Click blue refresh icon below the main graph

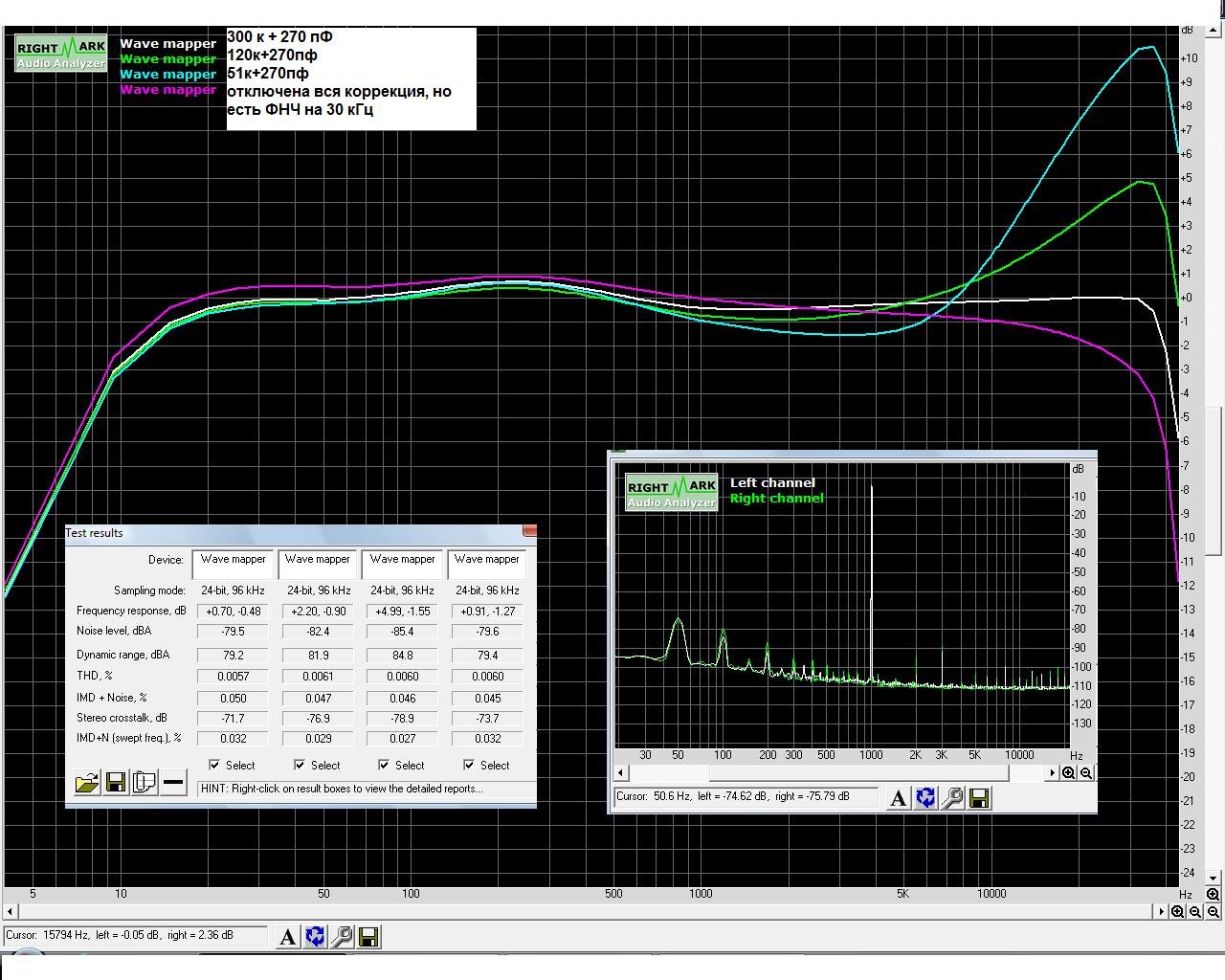click(315, 937)
